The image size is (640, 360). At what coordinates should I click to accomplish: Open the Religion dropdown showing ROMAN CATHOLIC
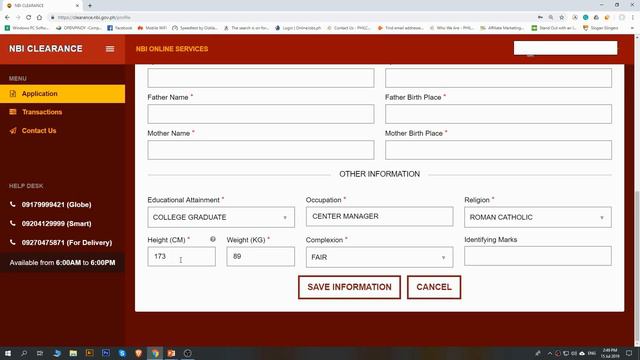pyautogui.click(x=538, y=217)
